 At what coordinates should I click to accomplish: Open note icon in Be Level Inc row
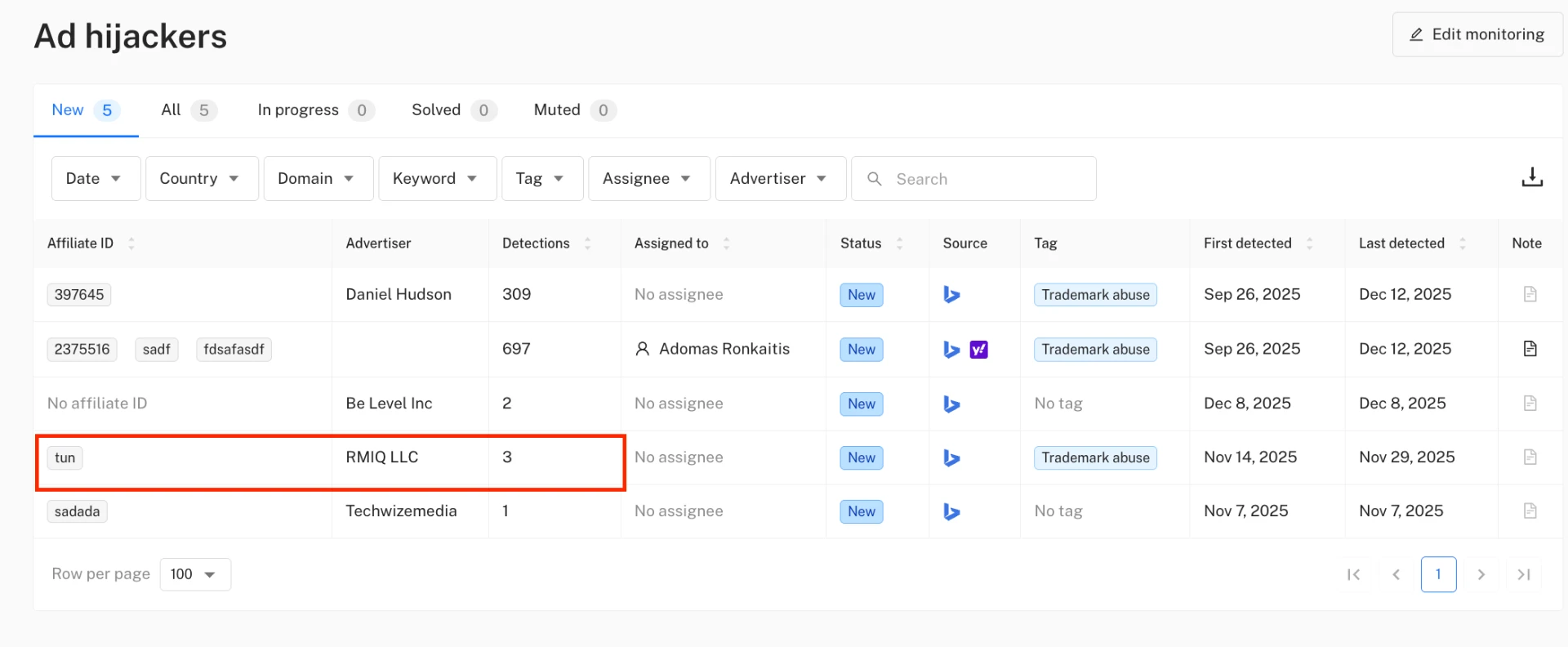[1530, 403]
